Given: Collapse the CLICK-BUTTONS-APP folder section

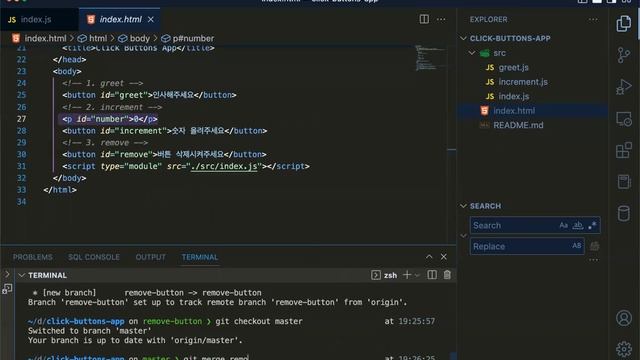Looking at the screenshot, I should pyautogui.click(x=463, y=38).
